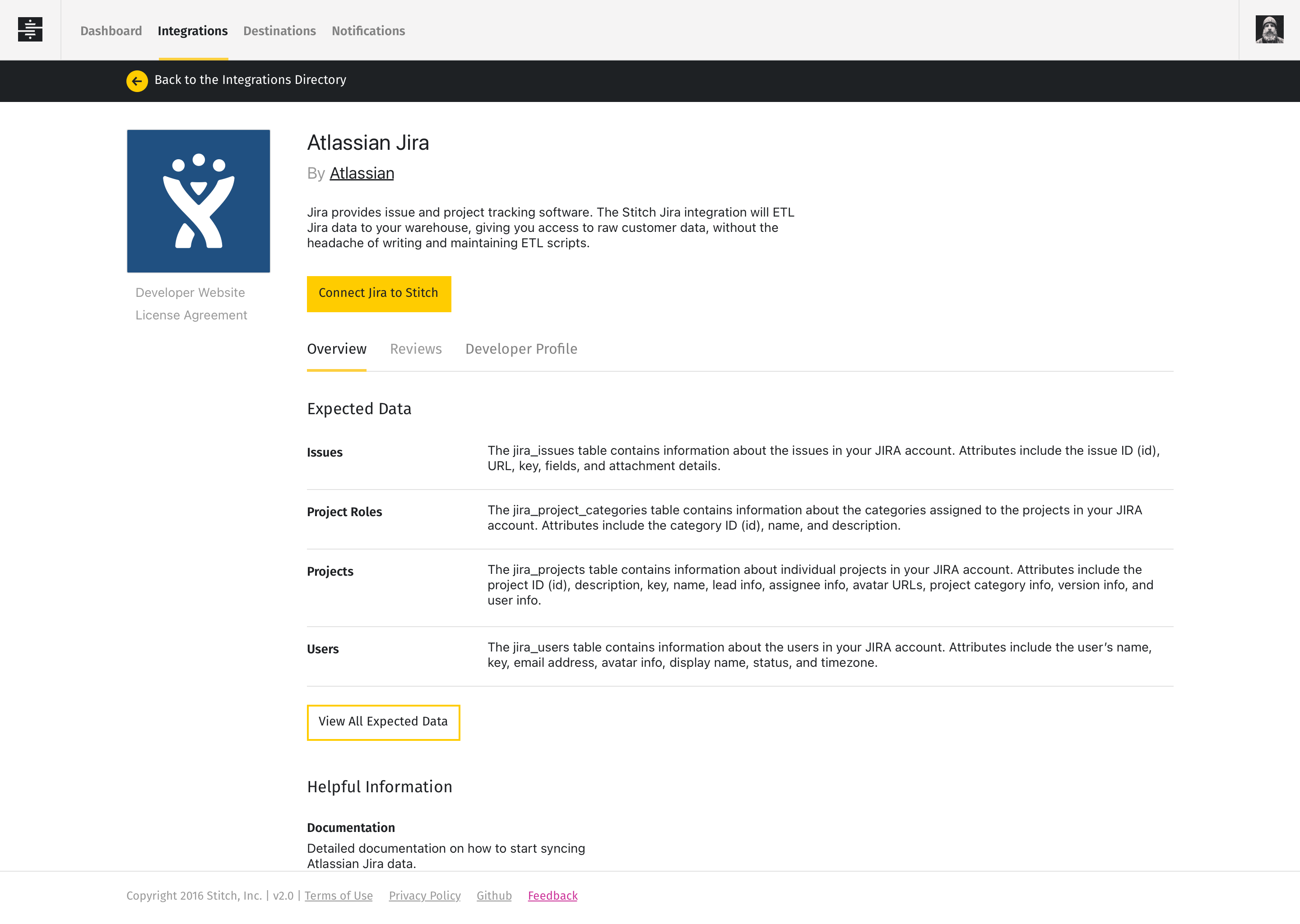
Task: Click the Stitch logo icon
Action: 30,30
